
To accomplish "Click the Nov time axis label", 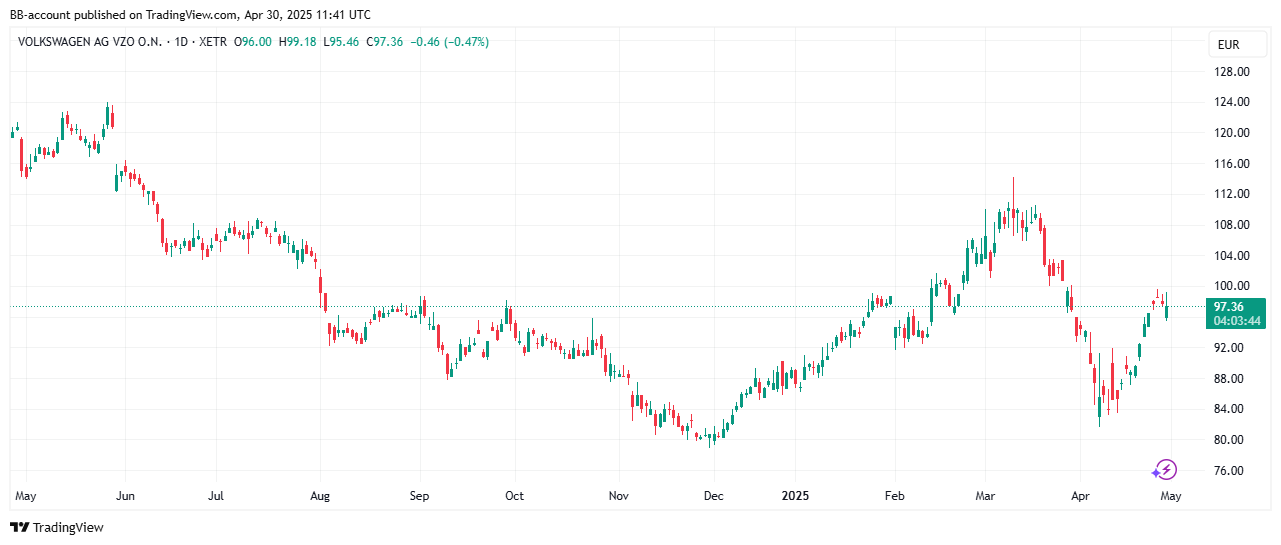I will click(x=619, y=496).
